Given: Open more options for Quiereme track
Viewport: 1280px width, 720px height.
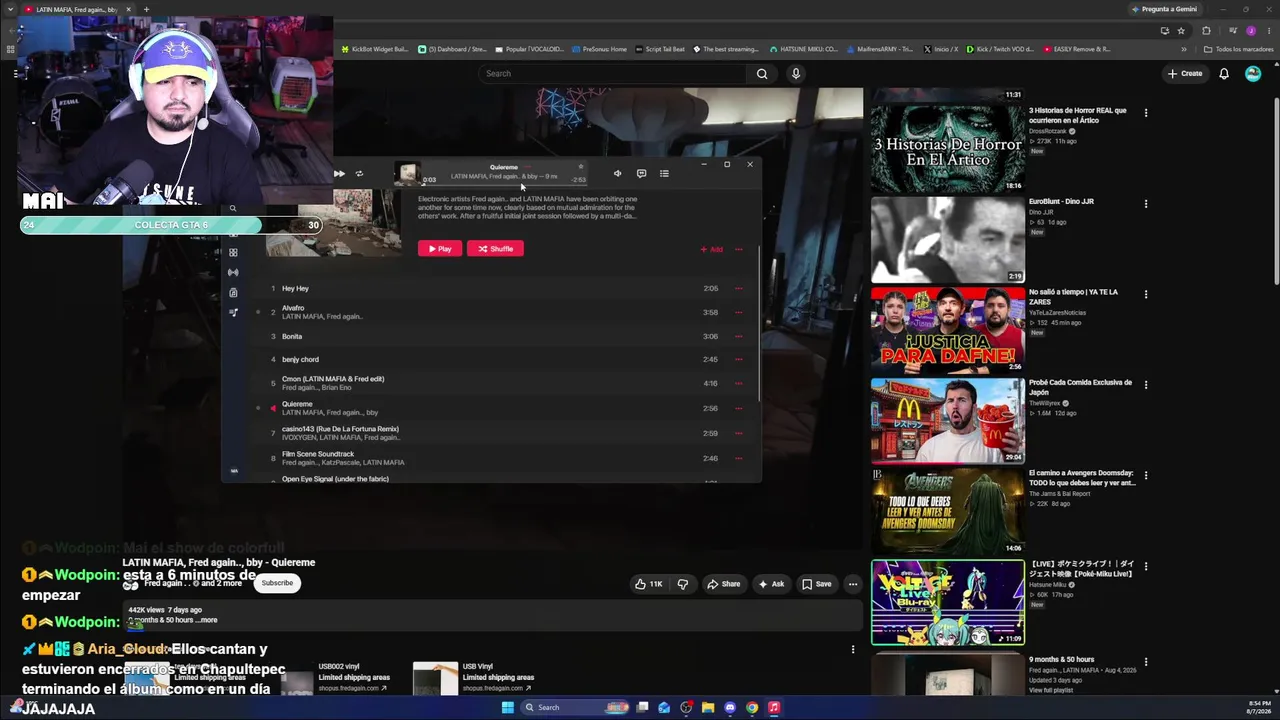Looking at the screenshot, I should [739, 409].
